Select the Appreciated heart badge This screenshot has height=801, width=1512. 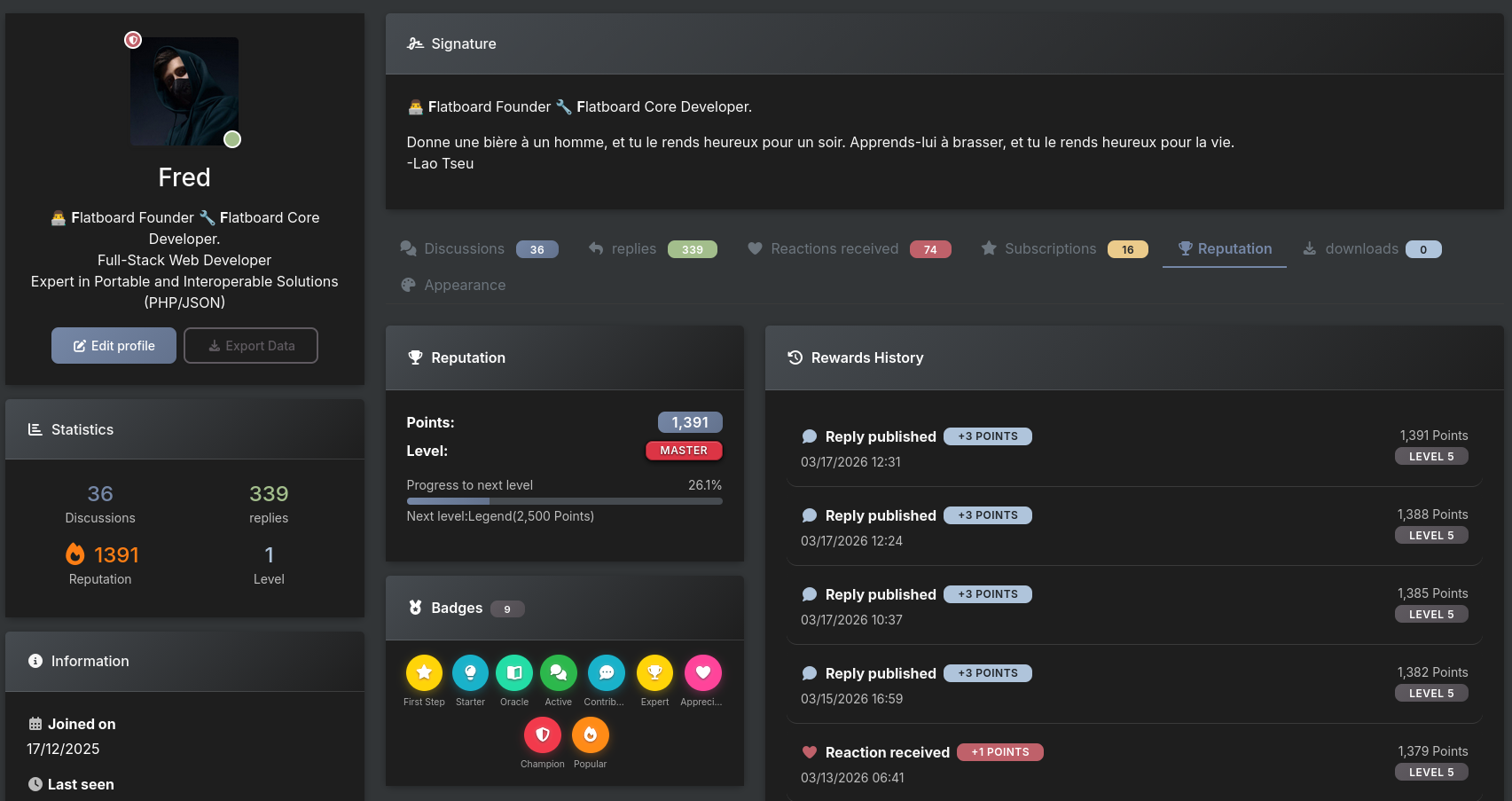pyautogui.click(x=702, y=673)
